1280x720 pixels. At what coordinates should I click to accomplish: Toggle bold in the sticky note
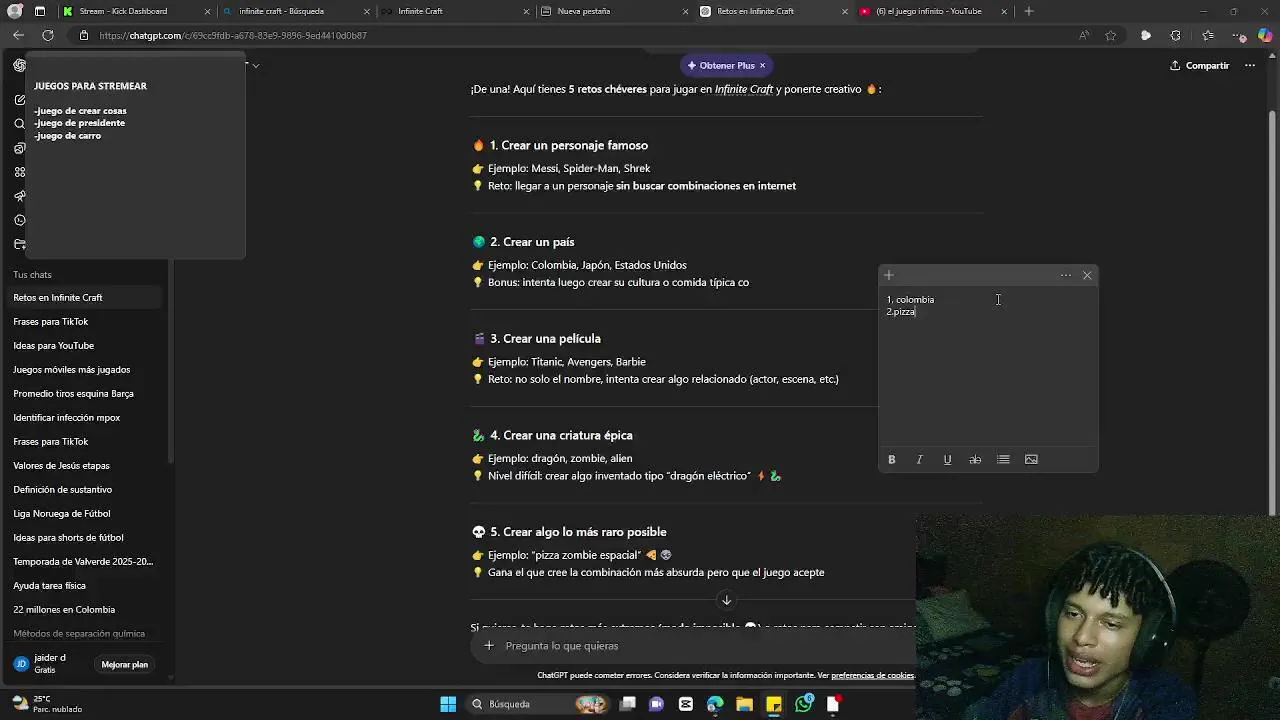892,459
